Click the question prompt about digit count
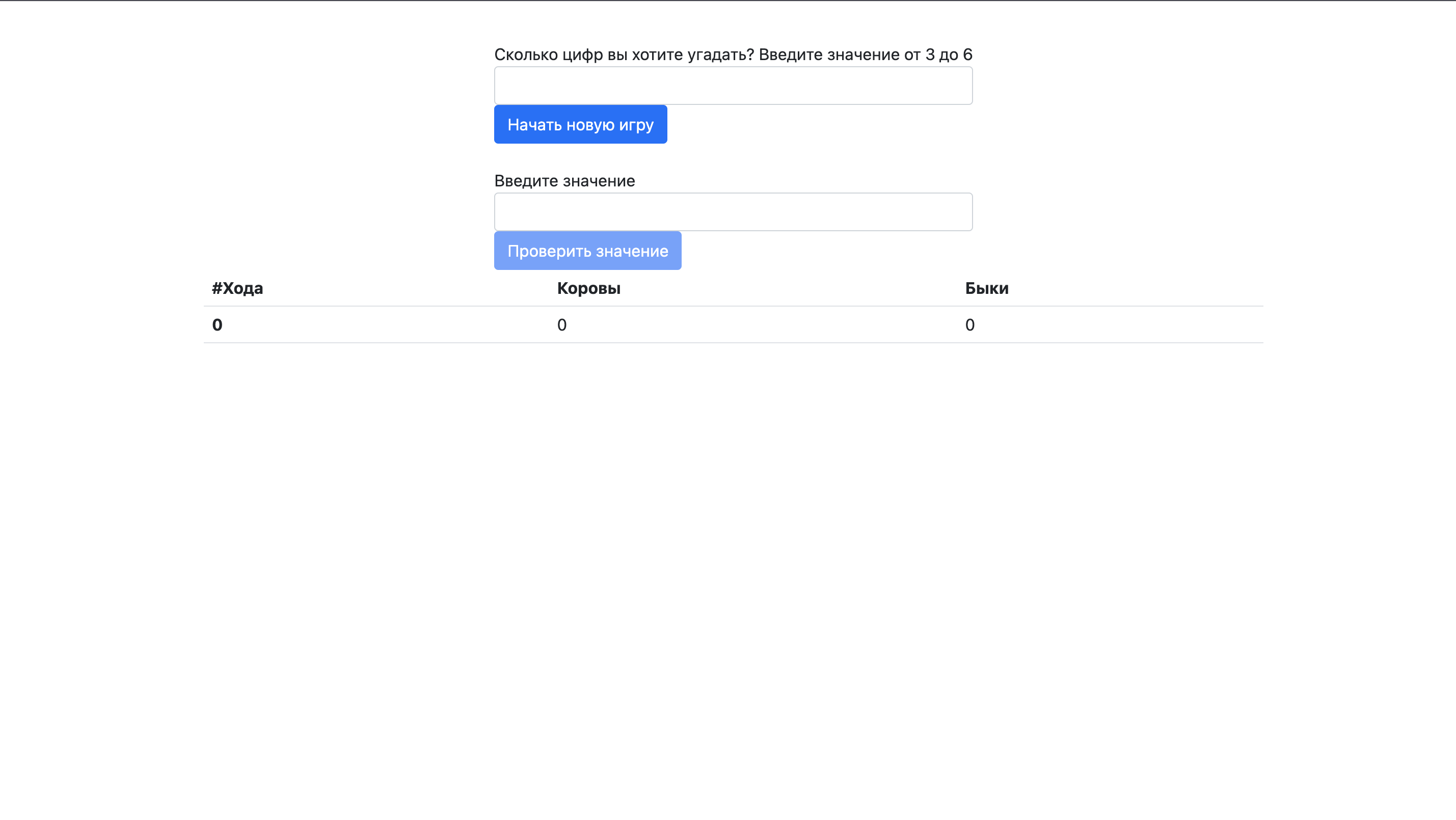Viewport: 1456px width, 820px height. tap(733, 54)
